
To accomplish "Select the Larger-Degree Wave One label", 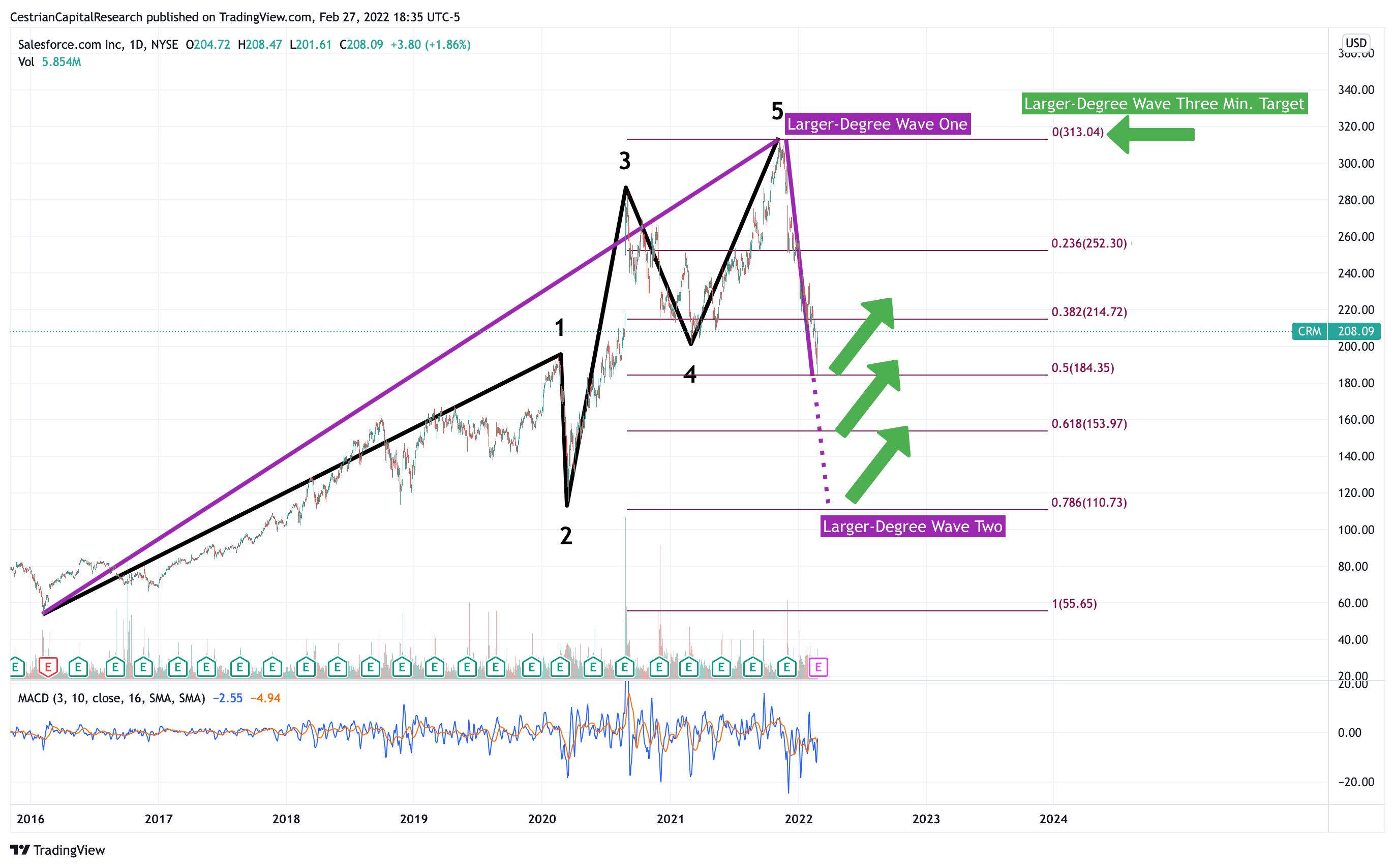I will [877, 124].
